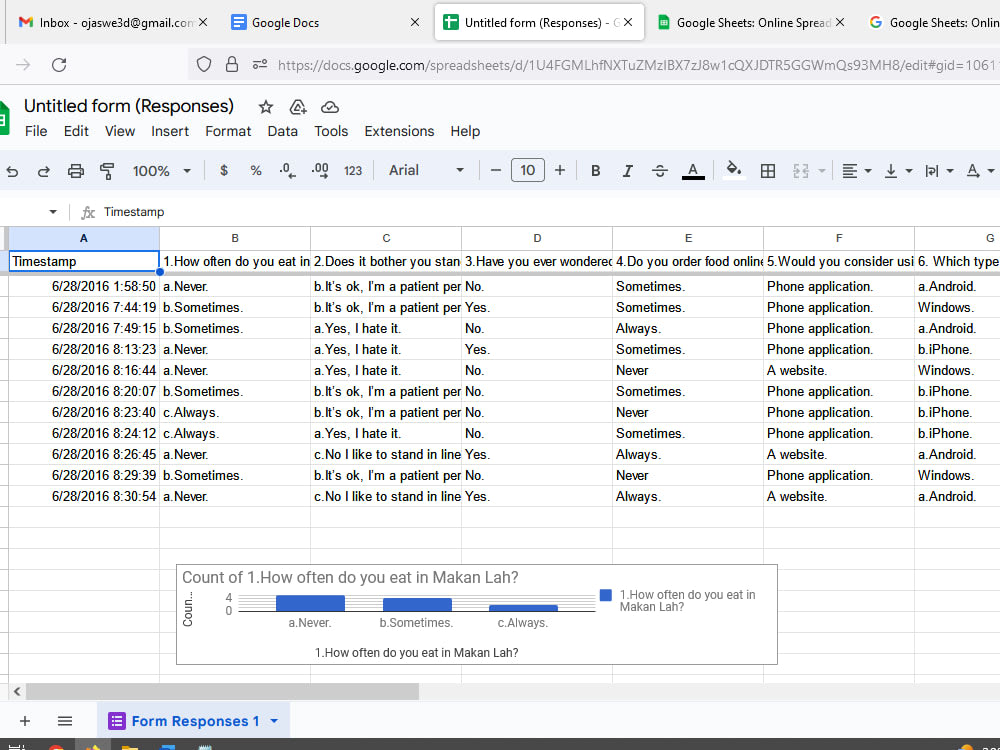Viewport: 1000px width, 750px height.
Task: Switch to the Gmail Inbox tab
Action: point(113,22)
